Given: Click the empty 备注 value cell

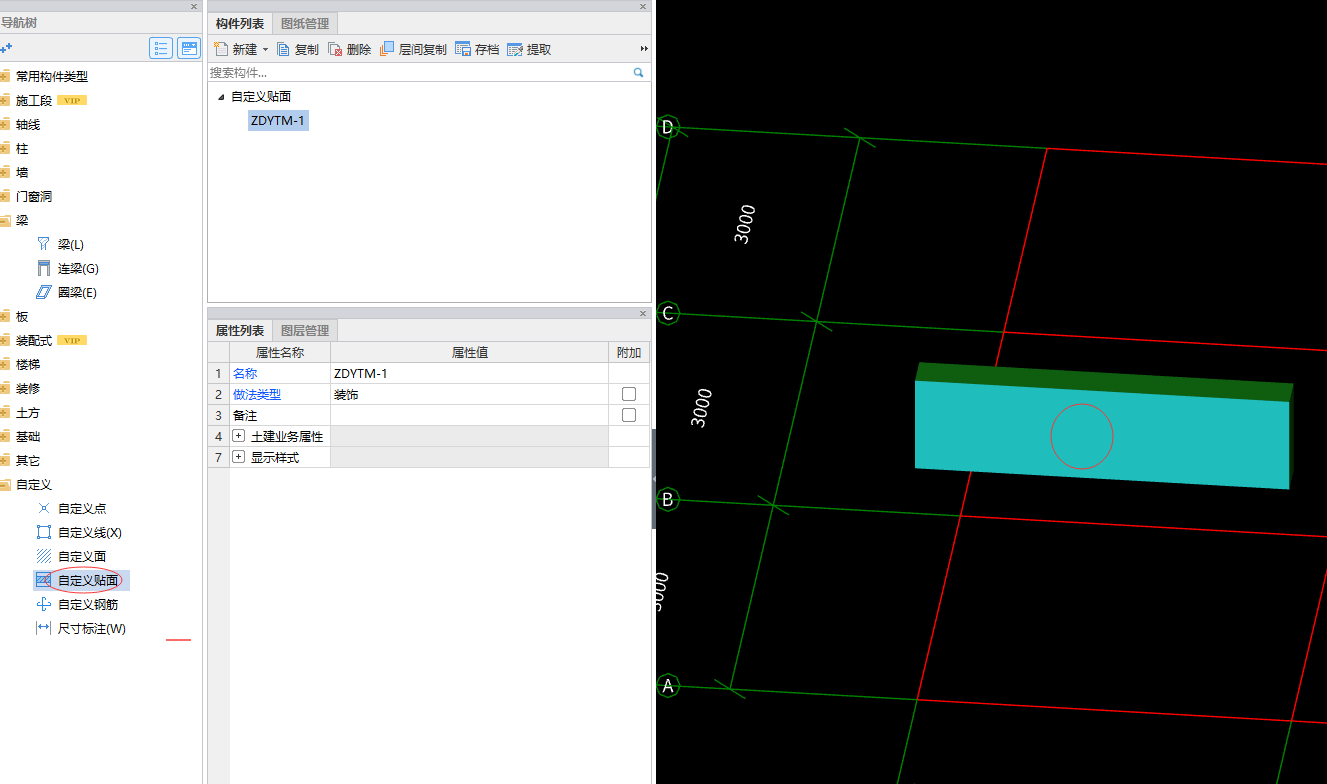Looking at the screenshot, I should [x=469, y=414].
